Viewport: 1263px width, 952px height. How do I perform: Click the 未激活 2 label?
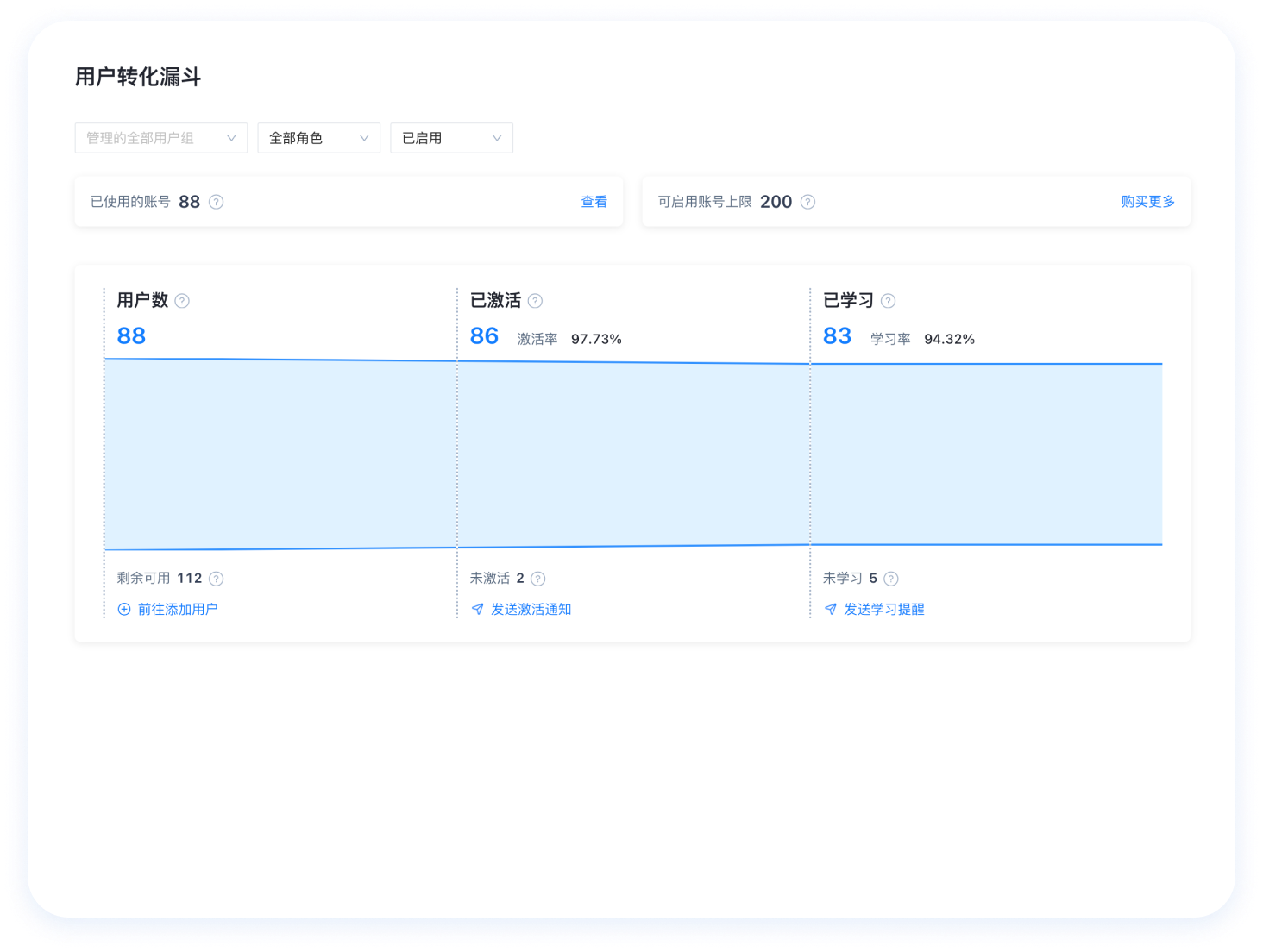tap(497, 579)
